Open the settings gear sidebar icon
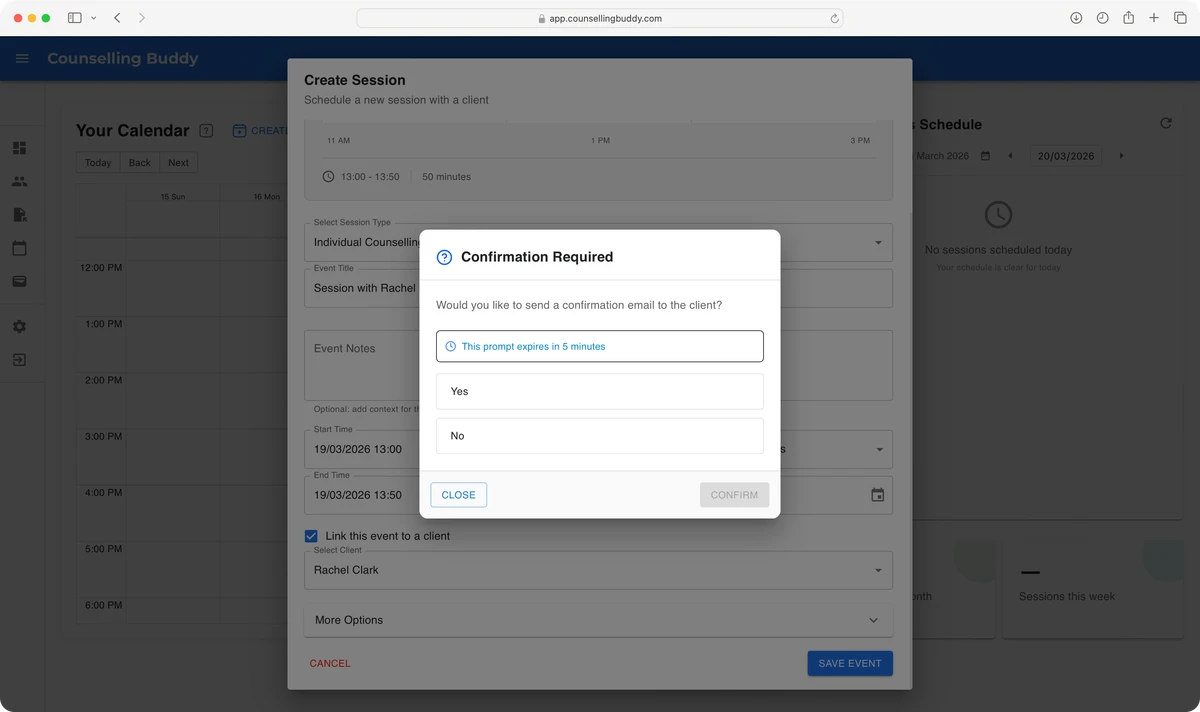The width and height of the screenshot is (1200, 712). [x=19, y=327]
